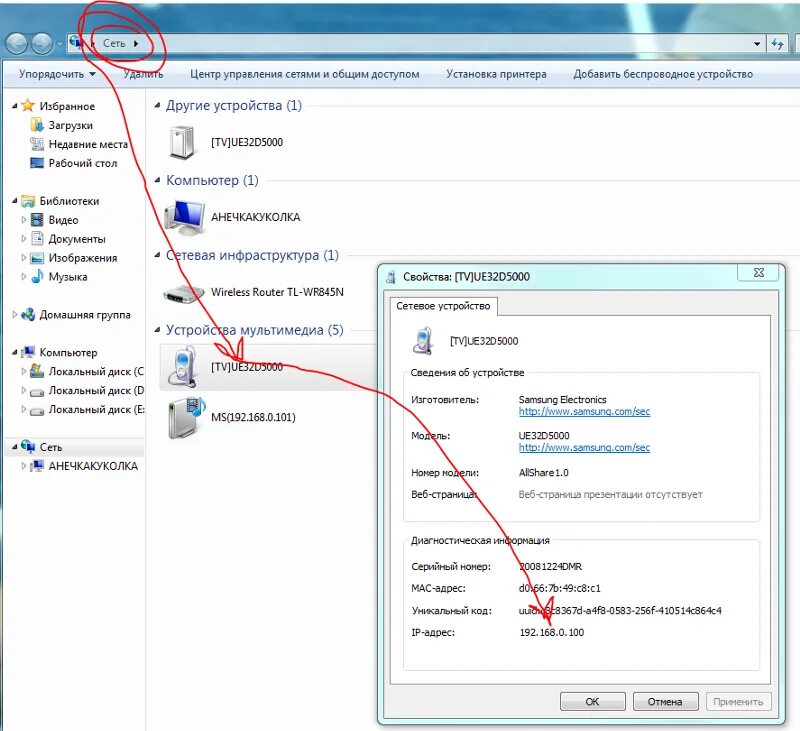The width and height of the screenshot is (800, 731).
Task: Click the Изображения library icon
Action: click(x=37, y=258)
